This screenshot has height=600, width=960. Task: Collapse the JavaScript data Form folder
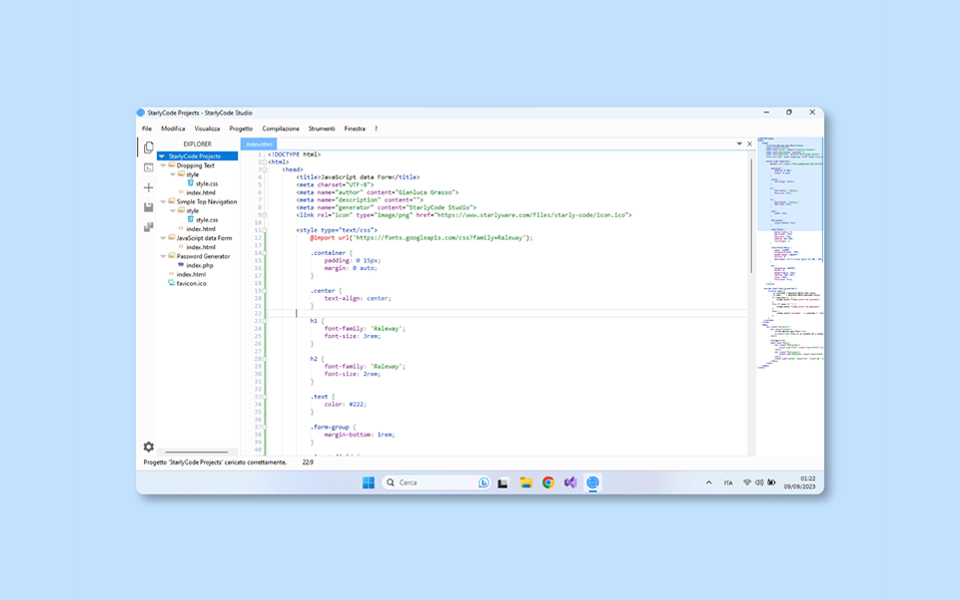pos(163,238)
